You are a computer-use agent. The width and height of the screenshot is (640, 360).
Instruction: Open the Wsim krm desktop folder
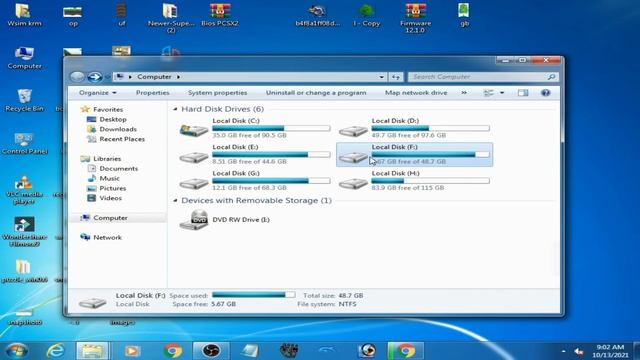[24, 15]
